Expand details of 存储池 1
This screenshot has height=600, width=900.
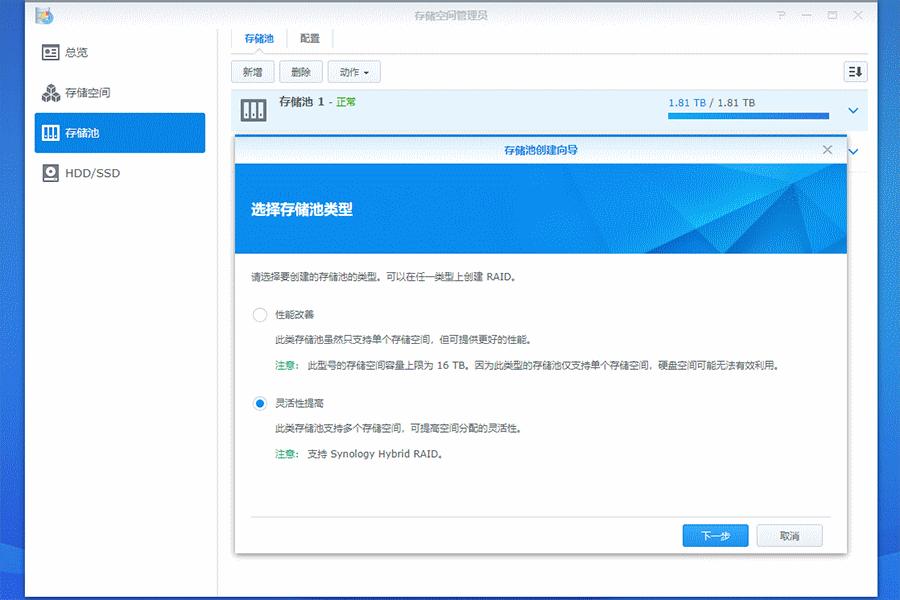pos(852,111)
